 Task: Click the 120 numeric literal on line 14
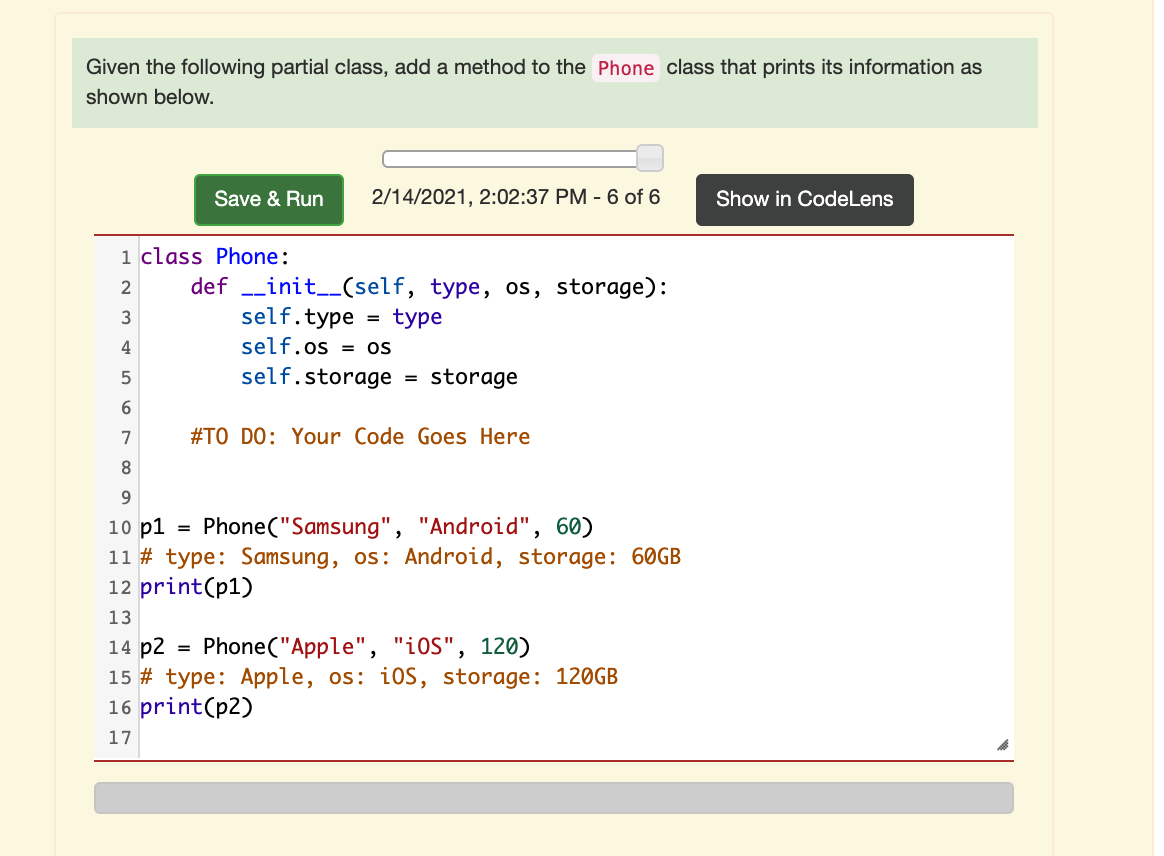pyautogui.click(x=497, y=646)
